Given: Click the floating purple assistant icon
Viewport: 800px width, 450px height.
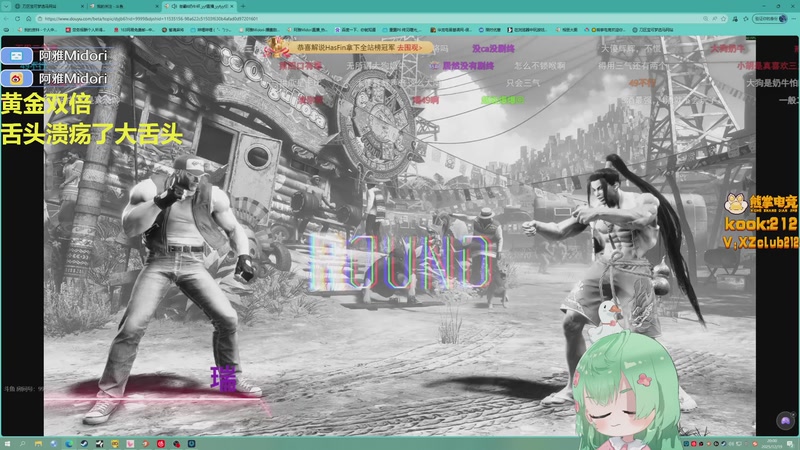Looking at the screenshot, I should [786, 421].
